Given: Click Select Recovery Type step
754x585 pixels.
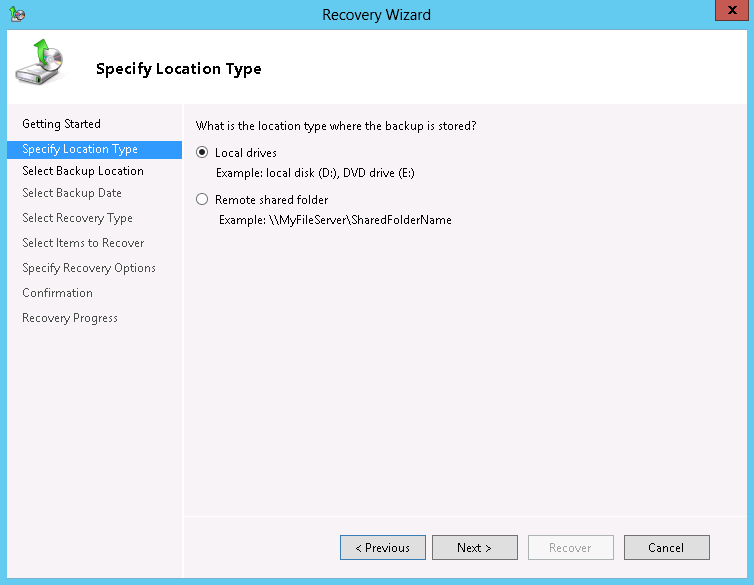Looking at the screenshot, I should pos(77,218).
